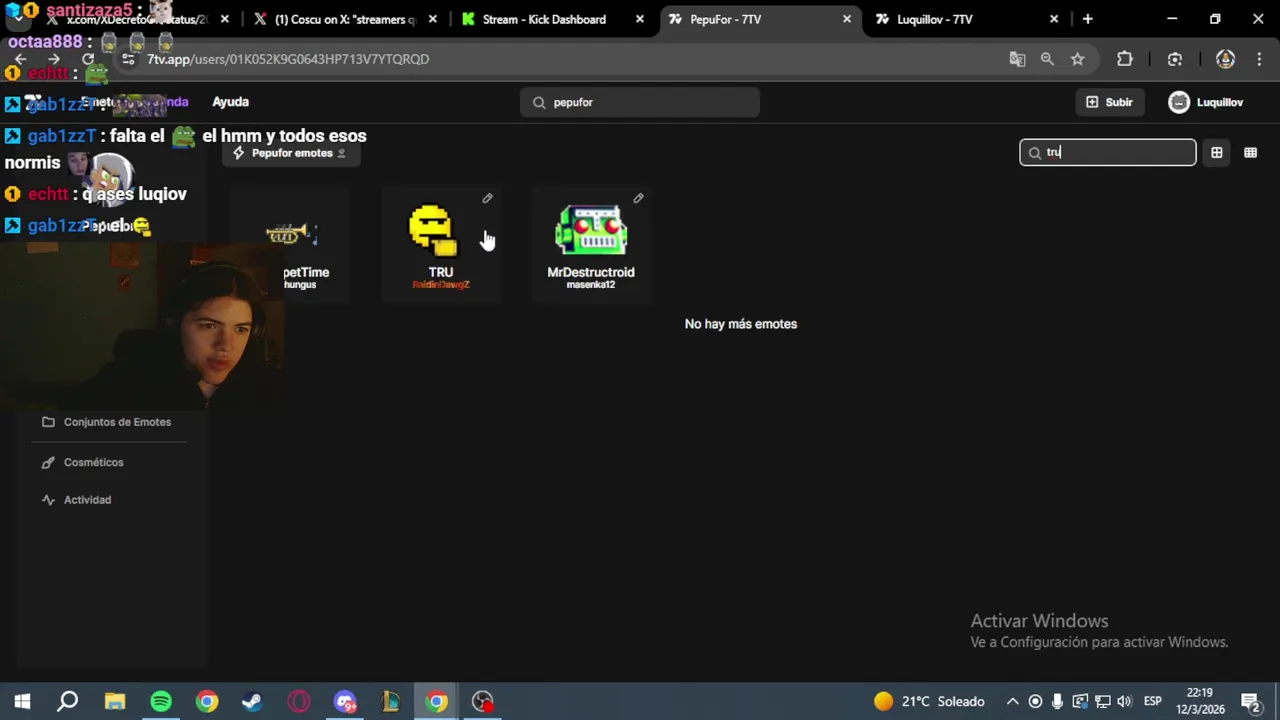Click the RaidinDawgZ author link under TRU
Image resolution: width=1280 pixels, height=720 pixels.
(441, 285)
